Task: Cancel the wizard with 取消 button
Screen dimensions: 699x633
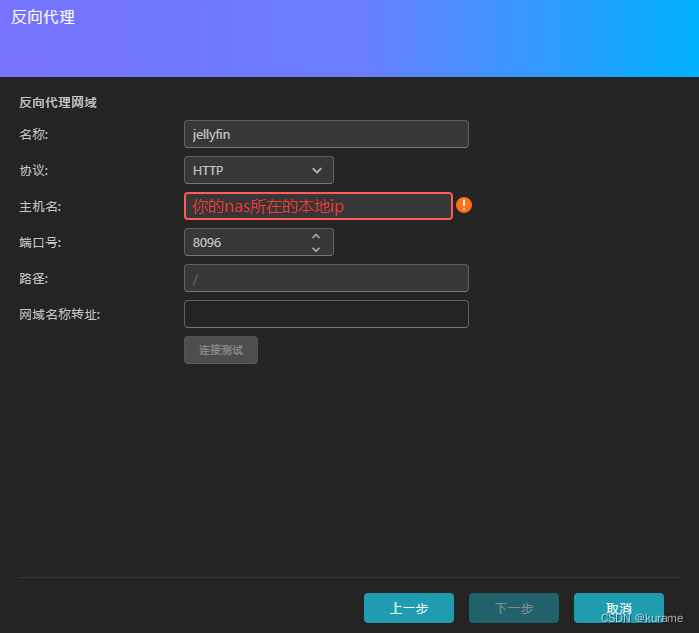Action: coord(619,608)
